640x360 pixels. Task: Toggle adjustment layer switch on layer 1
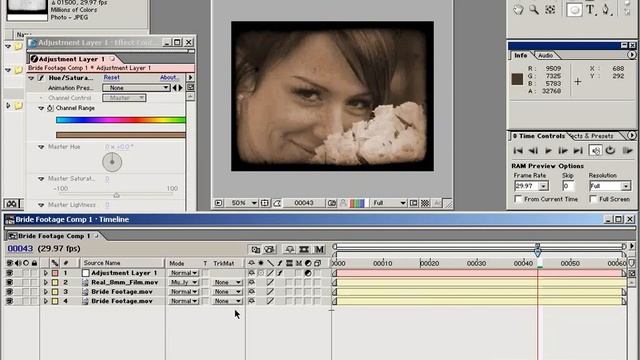[308, 273]
